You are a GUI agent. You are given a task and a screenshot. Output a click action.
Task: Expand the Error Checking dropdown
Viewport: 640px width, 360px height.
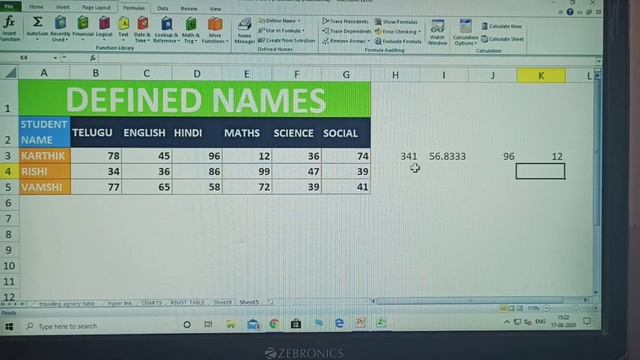pos(419,31)
